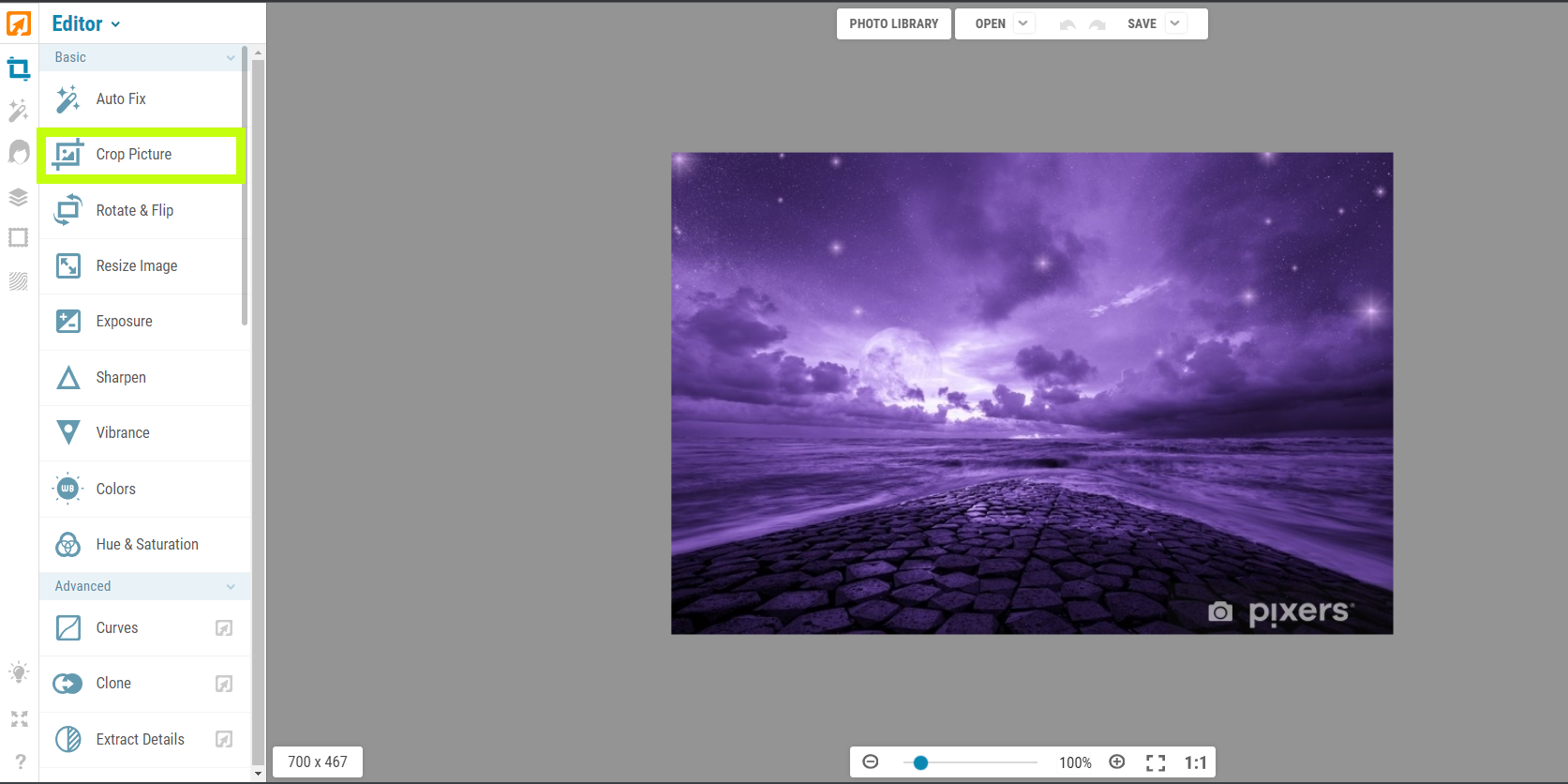1568x784 pixels.
Task: Click the PHOTO LIBRARY button
Action: 894,24
